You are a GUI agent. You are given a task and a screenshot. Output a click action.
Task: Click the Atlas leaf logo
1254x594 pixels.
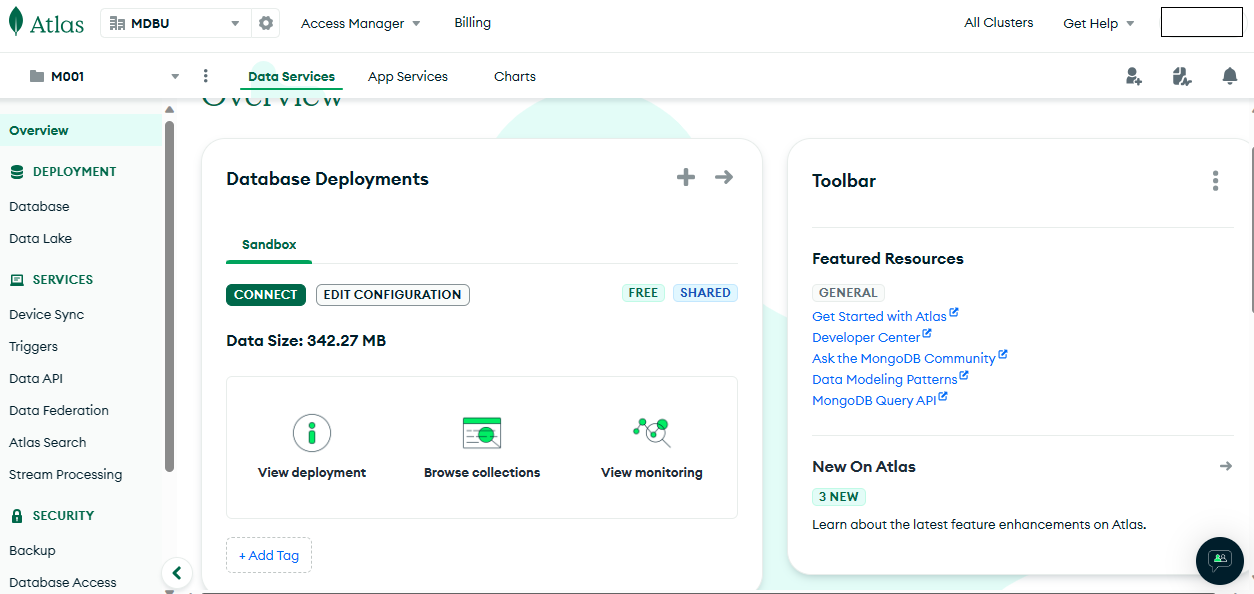(x=15, y=22)
